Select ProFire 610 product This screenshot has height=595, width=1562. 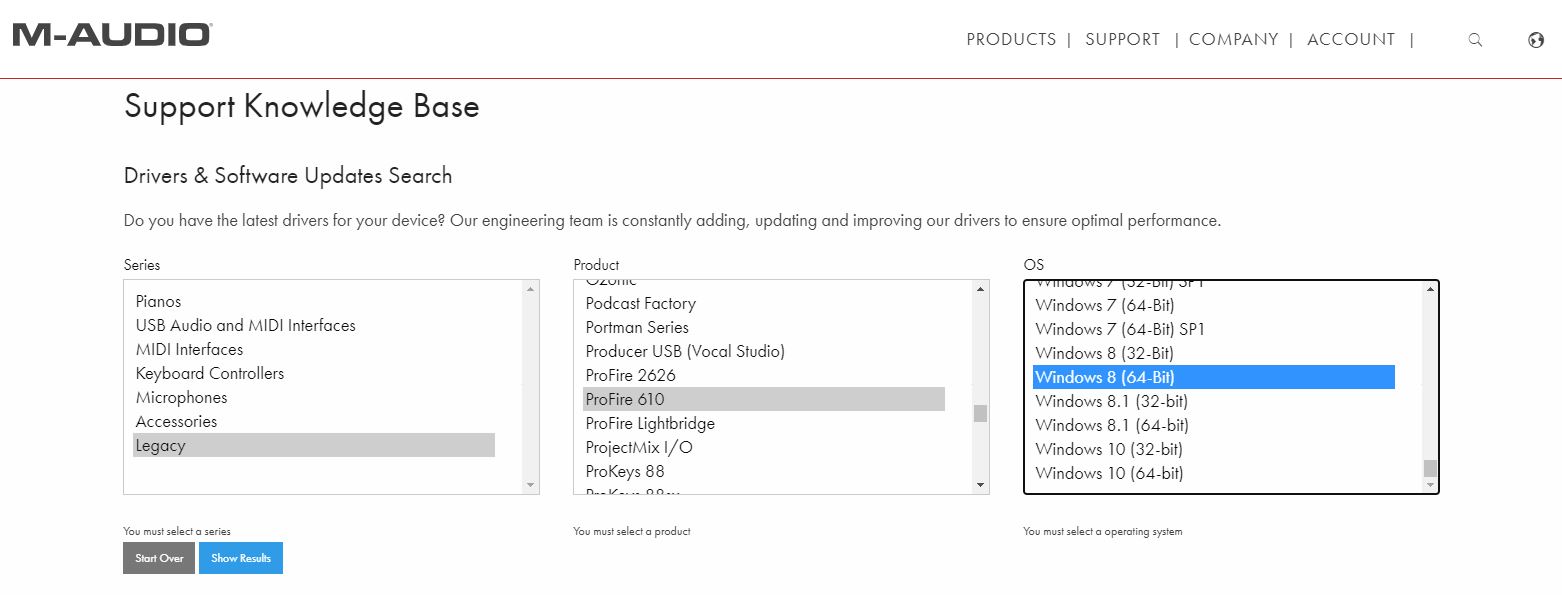[x=764, y=399]
